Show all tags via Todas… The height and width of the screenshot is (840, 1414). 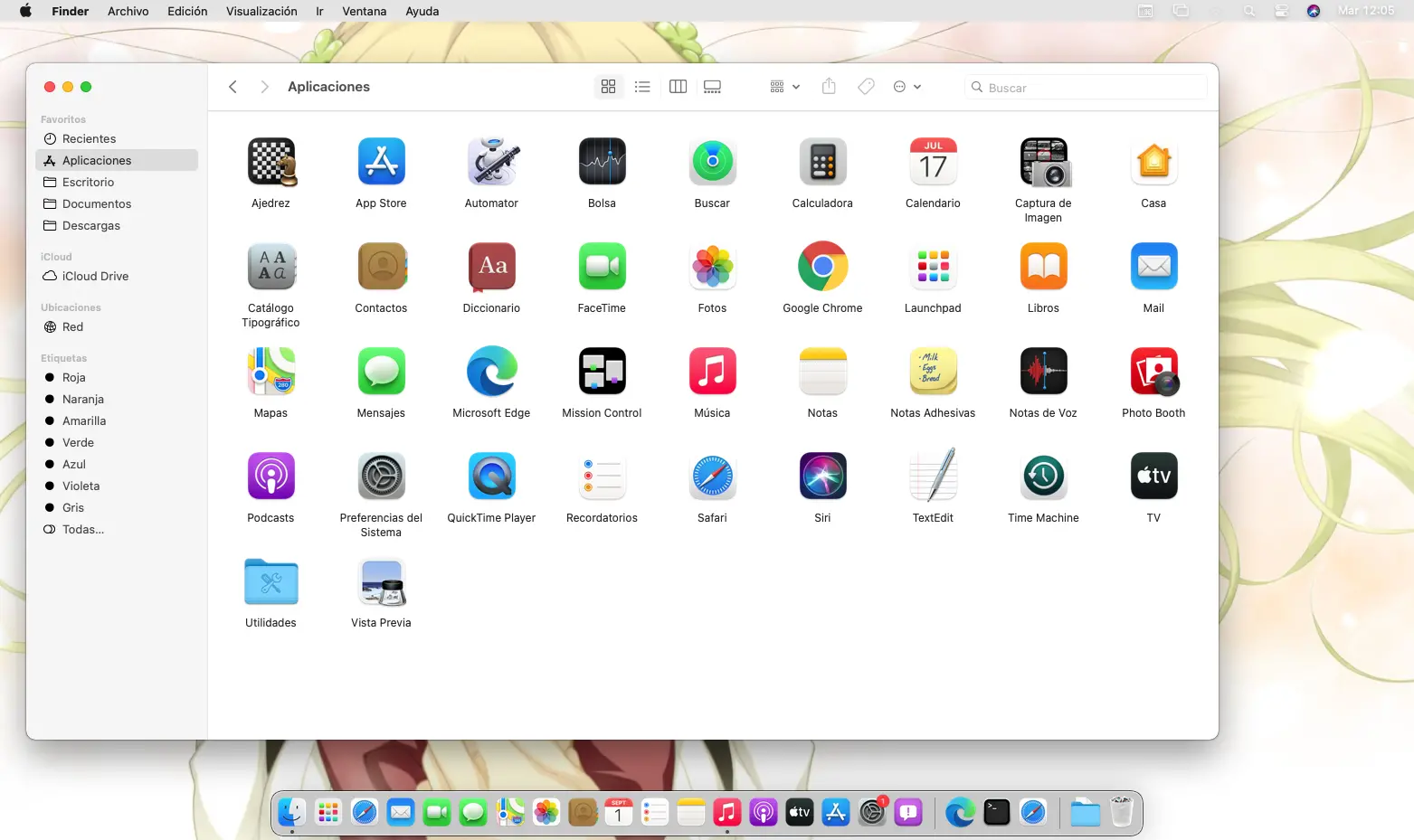click(x=117, y=529)
